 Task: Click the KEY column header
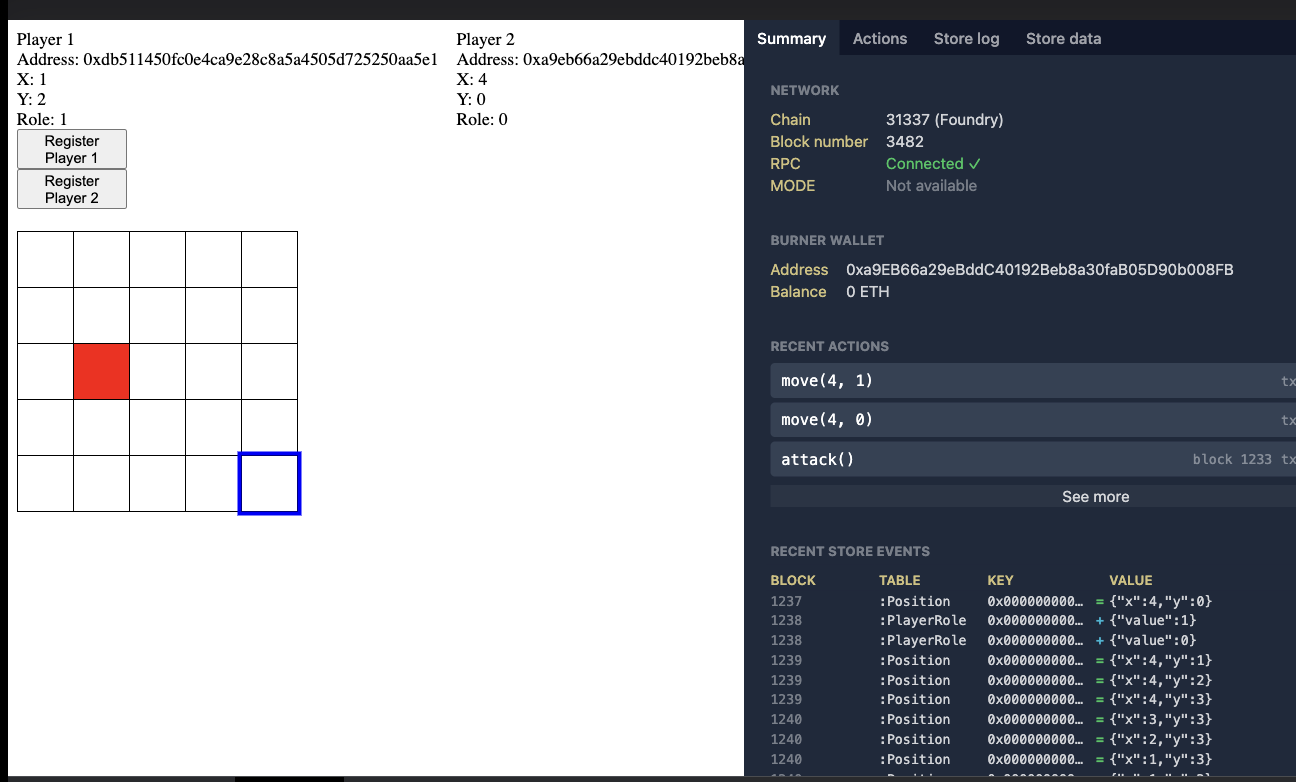click(x=1000, y=580)
